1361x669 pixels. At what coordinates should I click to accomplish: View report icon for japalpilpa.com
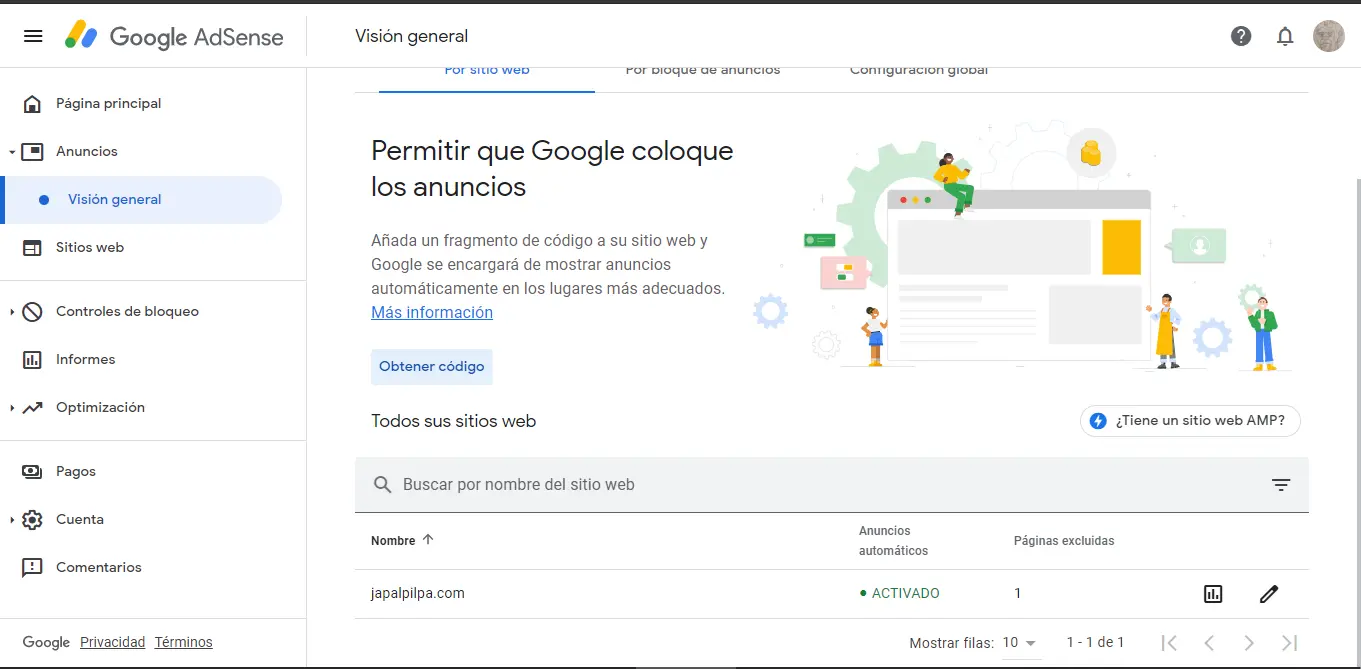pyautogui.click(x=1213, y=594)
